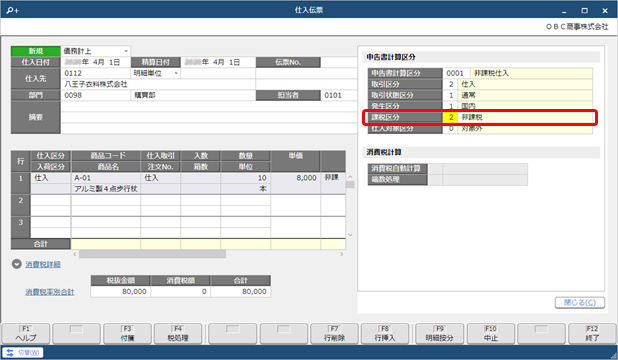Click the 税抜金額 value 80,000
The height and width of the screenshot is (360, 618).
(120, 292)
